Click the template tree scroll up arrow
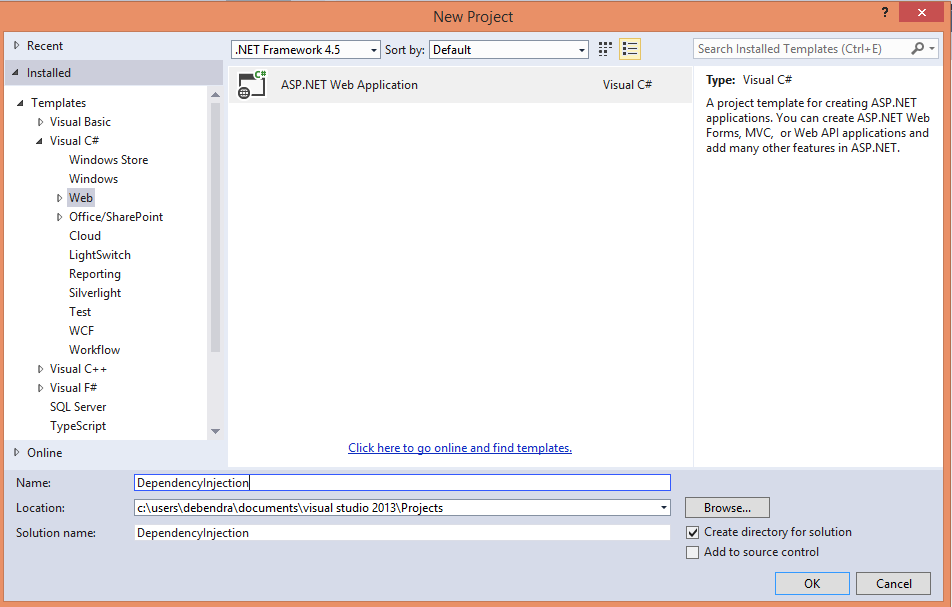Viewport: 952px width, 607px height. [x=215, y=95]
